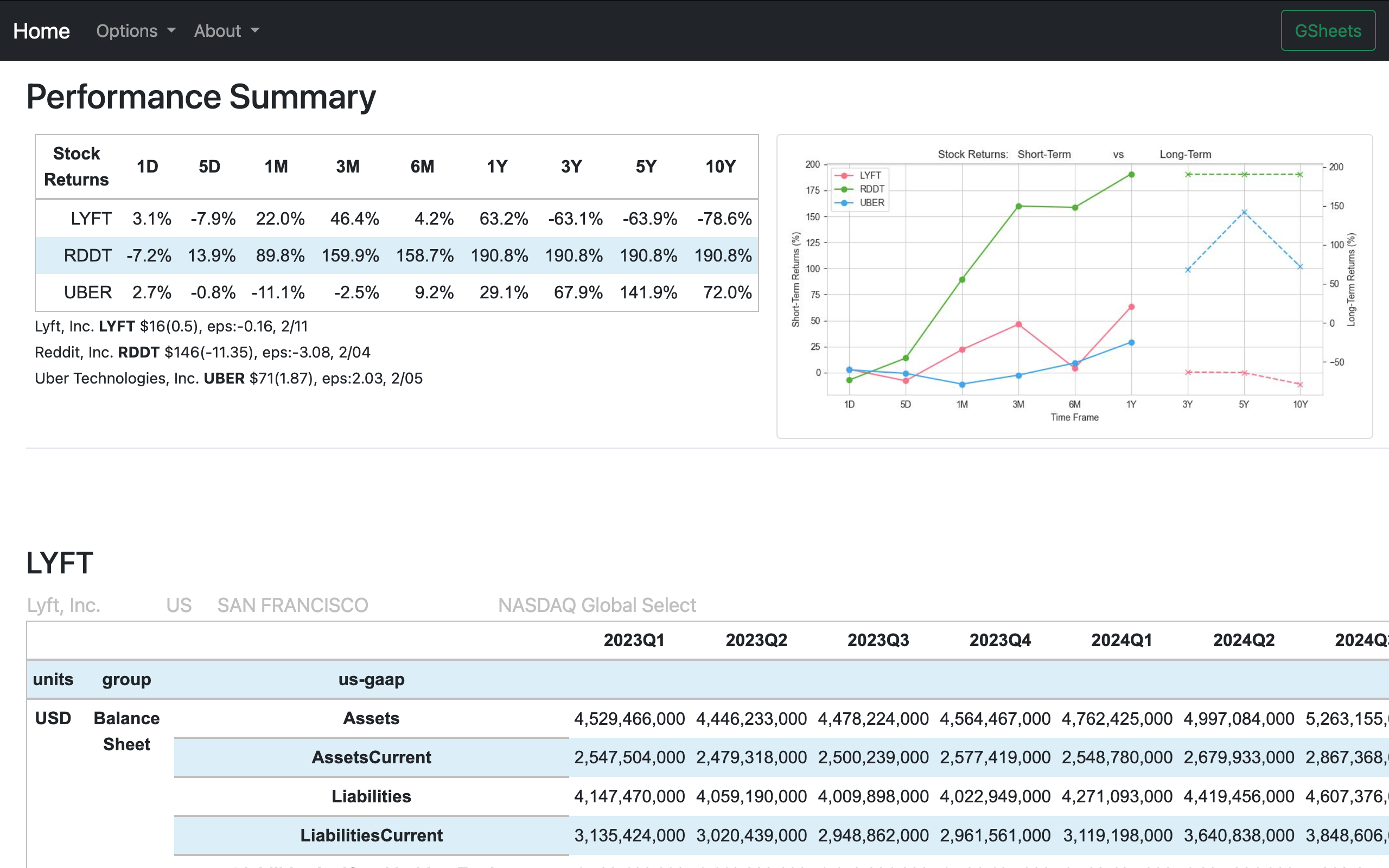This screenshot has width=1389, height=868.
Task: Click LiabilitiesCurrent 2024Q2 value 3,640,838,000
Action: coord(1239,836)
